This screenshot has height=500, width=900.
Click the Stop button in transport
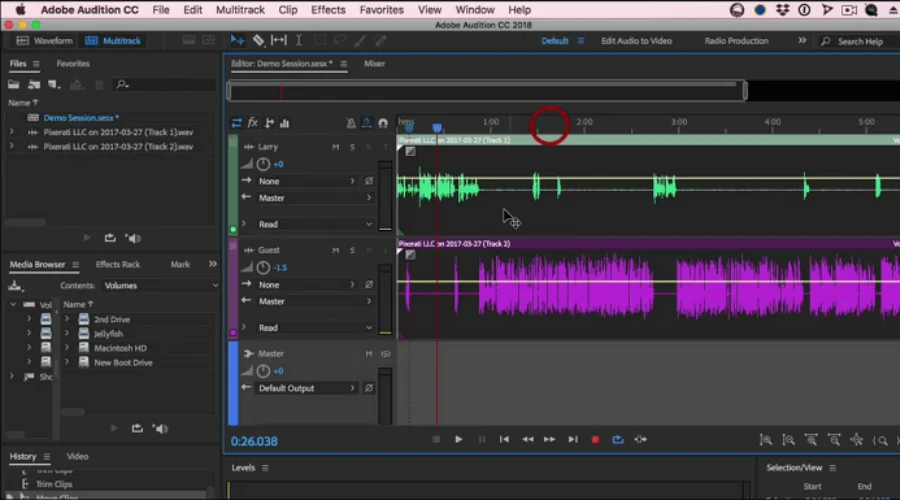pyautogui.click(x=436, y=440)
